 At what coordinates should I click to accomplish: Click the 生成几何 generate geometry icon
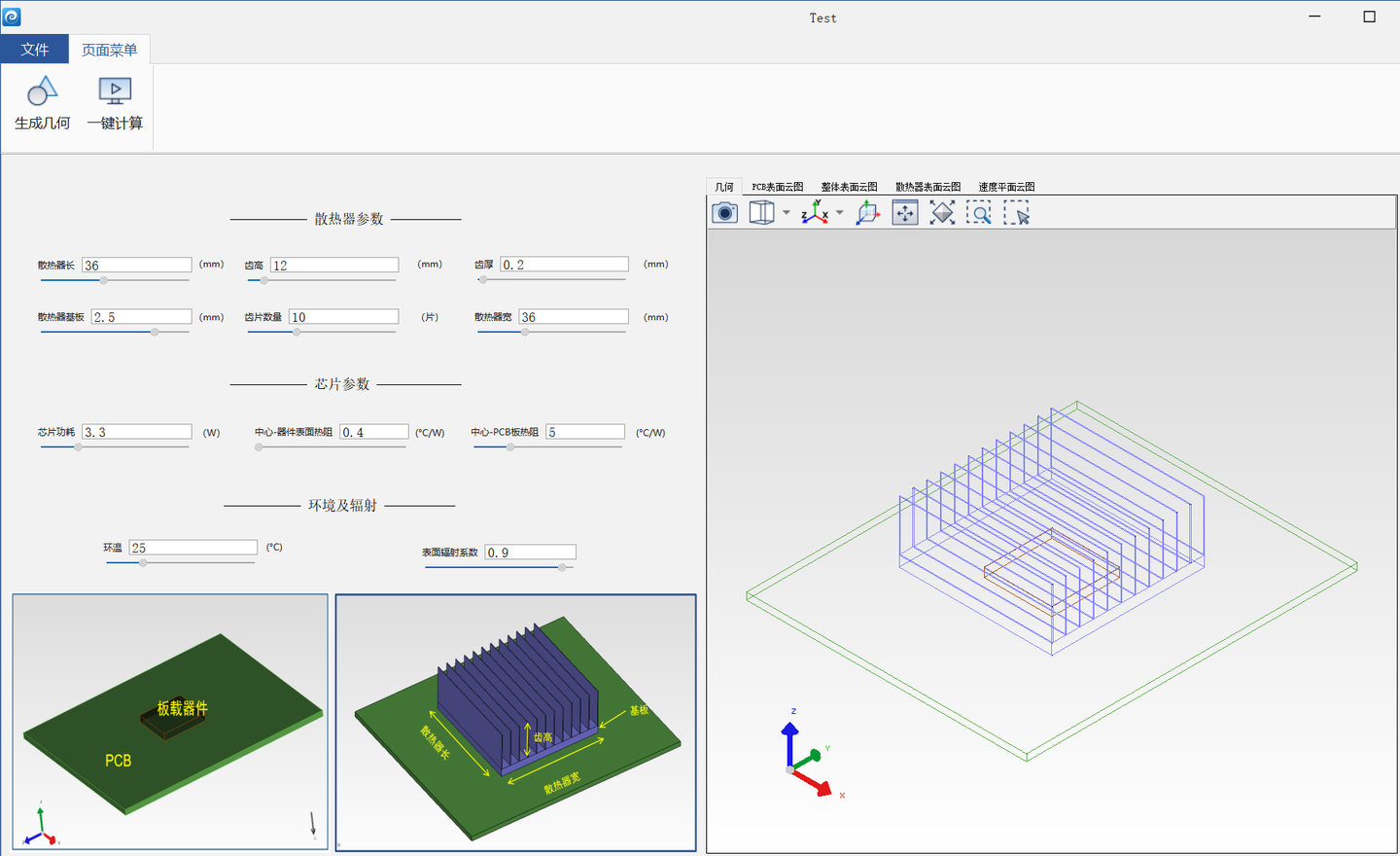click(x=42, y=92)
